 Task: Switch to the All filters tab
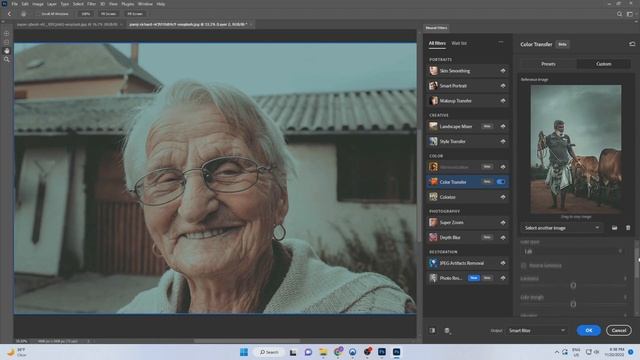point(437,43)
